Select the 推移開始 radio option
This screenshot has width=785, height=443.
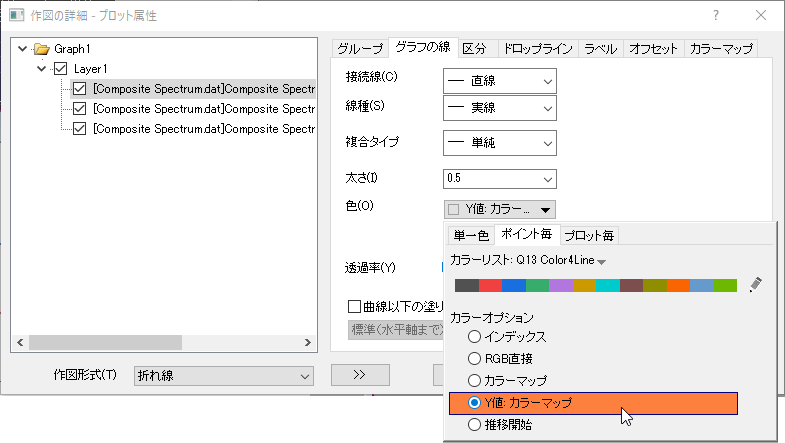(x=474, y=424)
